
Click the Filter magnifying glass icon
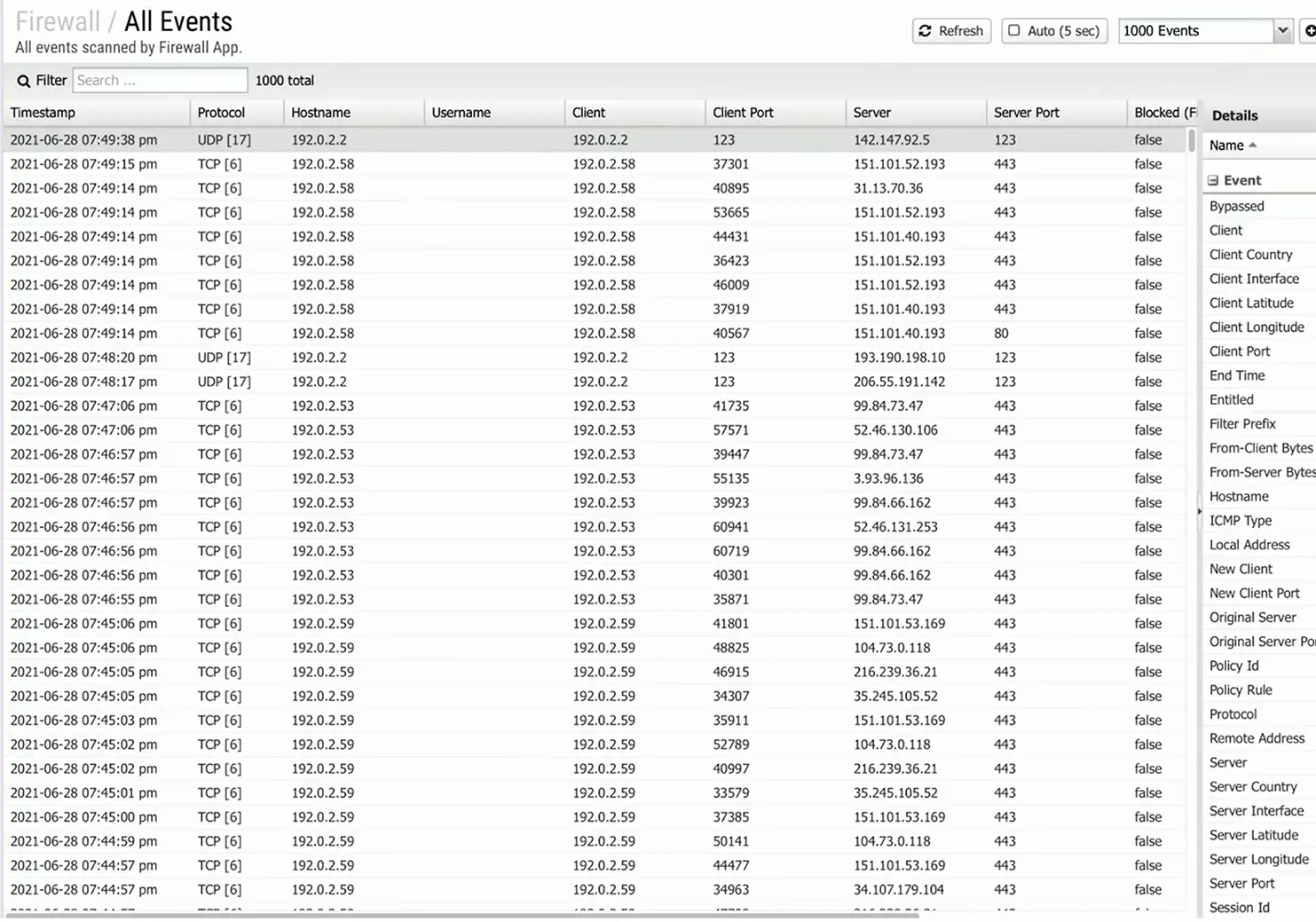[x=24, y=81]
